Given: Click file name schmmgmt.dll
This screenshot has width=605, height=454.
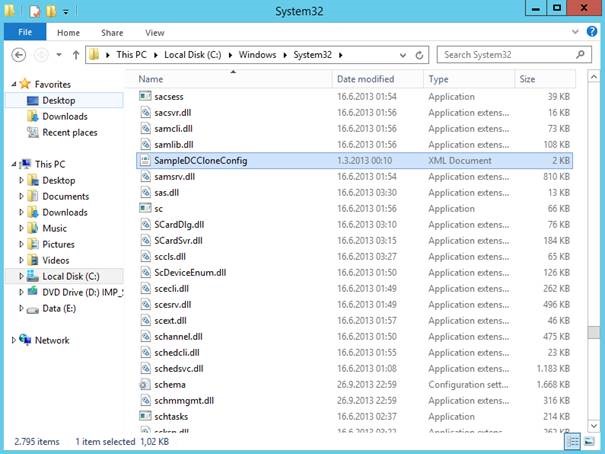Looking at the screenshot, I should click(x=184, y=401).
